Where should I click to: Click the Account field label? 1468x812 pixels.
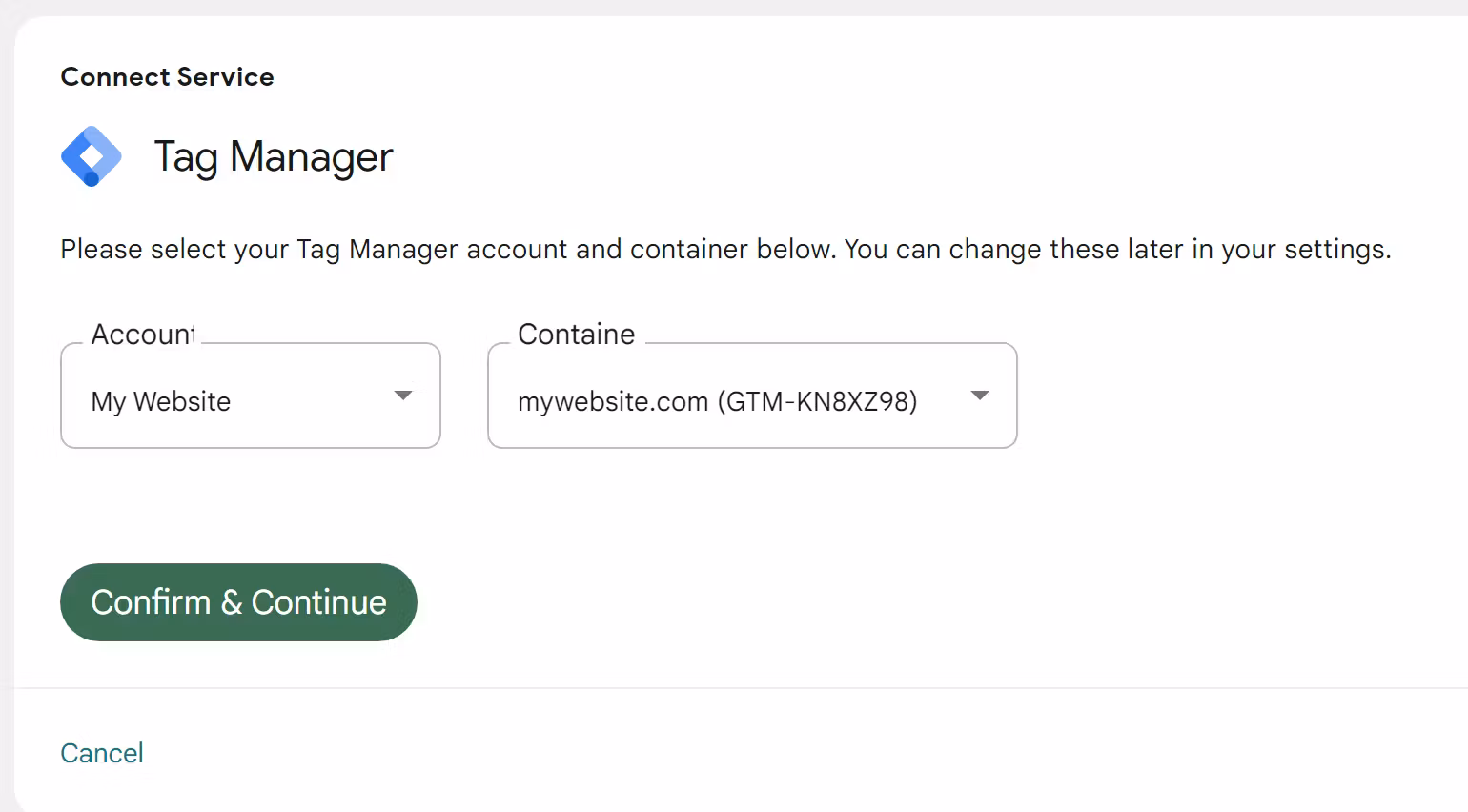[143, 334]
